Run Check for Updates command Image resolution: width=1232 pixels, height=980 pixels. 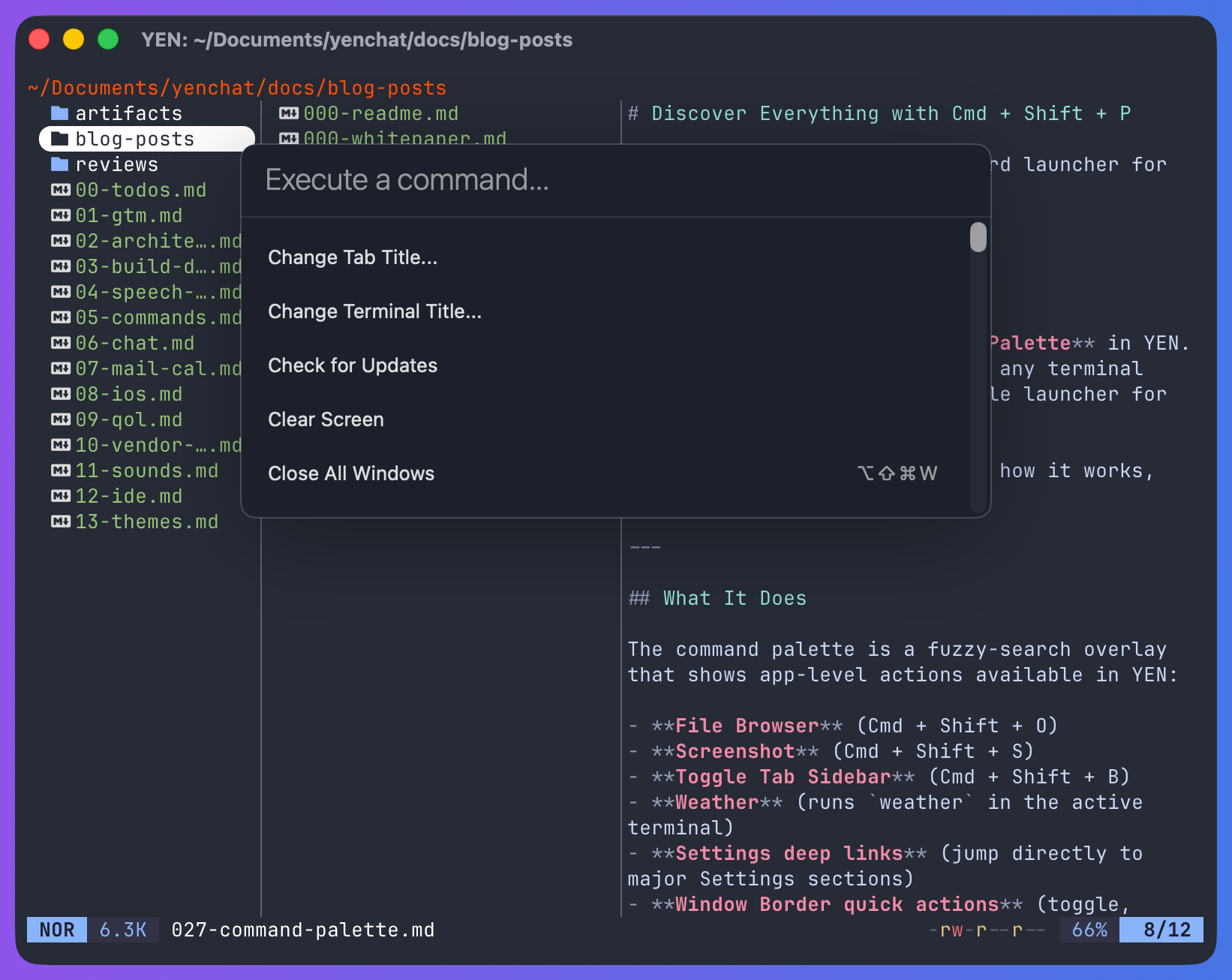605,365
